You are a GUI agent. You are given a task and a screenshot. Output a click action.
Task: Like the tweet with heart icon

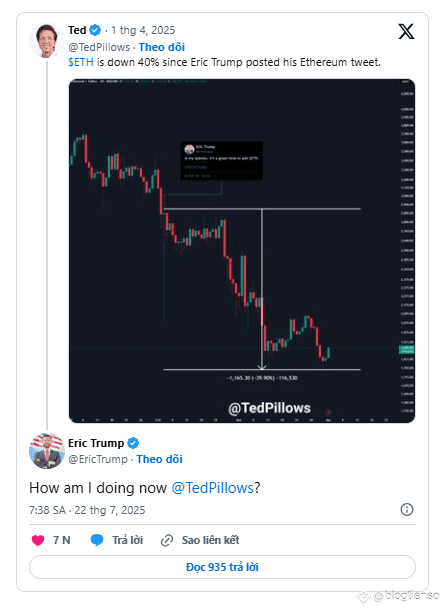pos(38,540)
